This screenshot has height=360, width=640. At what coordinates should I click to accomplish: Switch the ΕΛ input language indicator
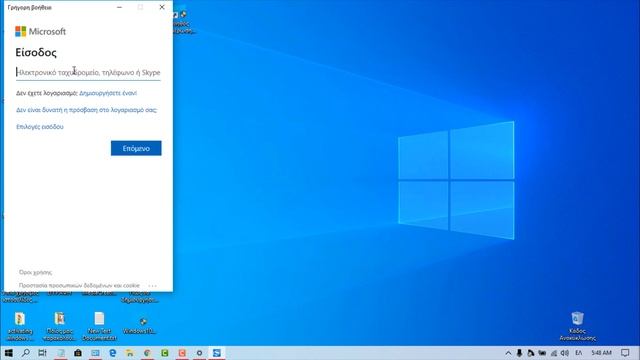click(578, 353)
